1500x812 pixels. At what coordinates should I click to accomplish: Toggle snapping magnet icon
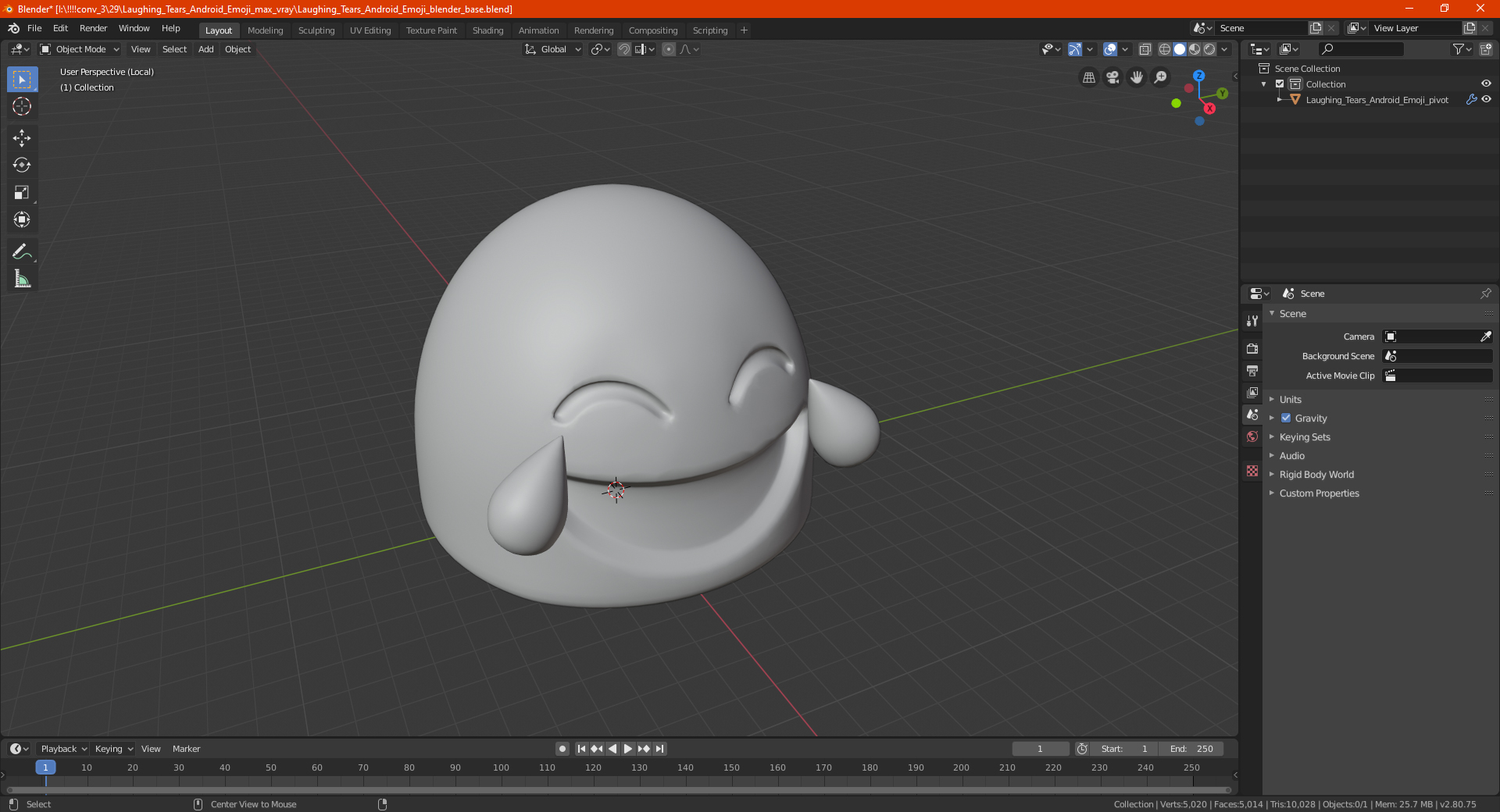pyautogui.click(x=624, y=49)
